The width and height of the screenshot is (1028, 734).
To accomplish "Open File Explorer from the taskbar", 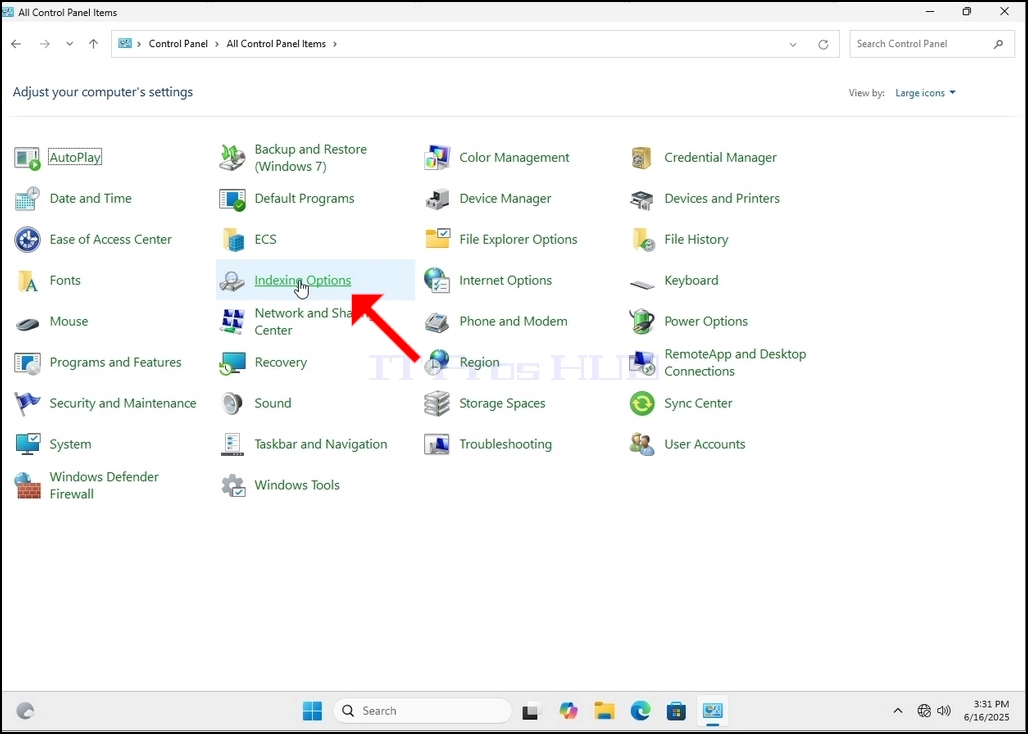I will [604, 710].
